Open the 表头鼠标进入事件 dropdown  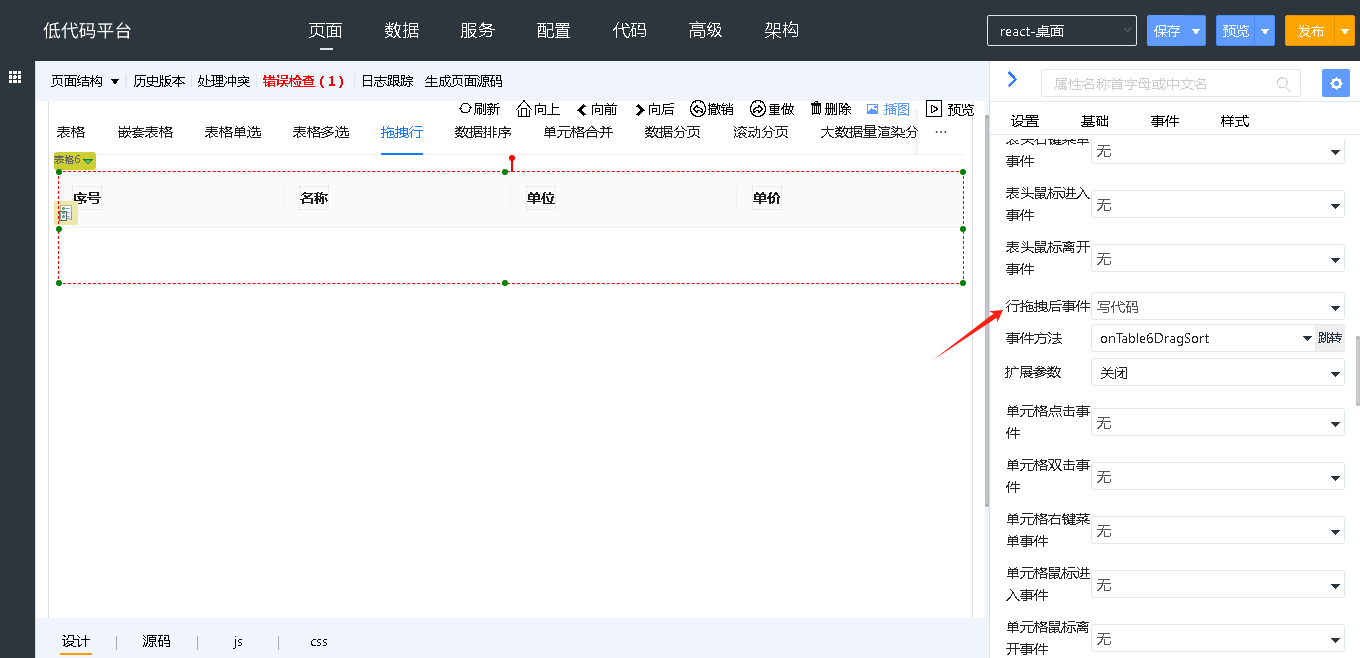(x=1217, y=205)
